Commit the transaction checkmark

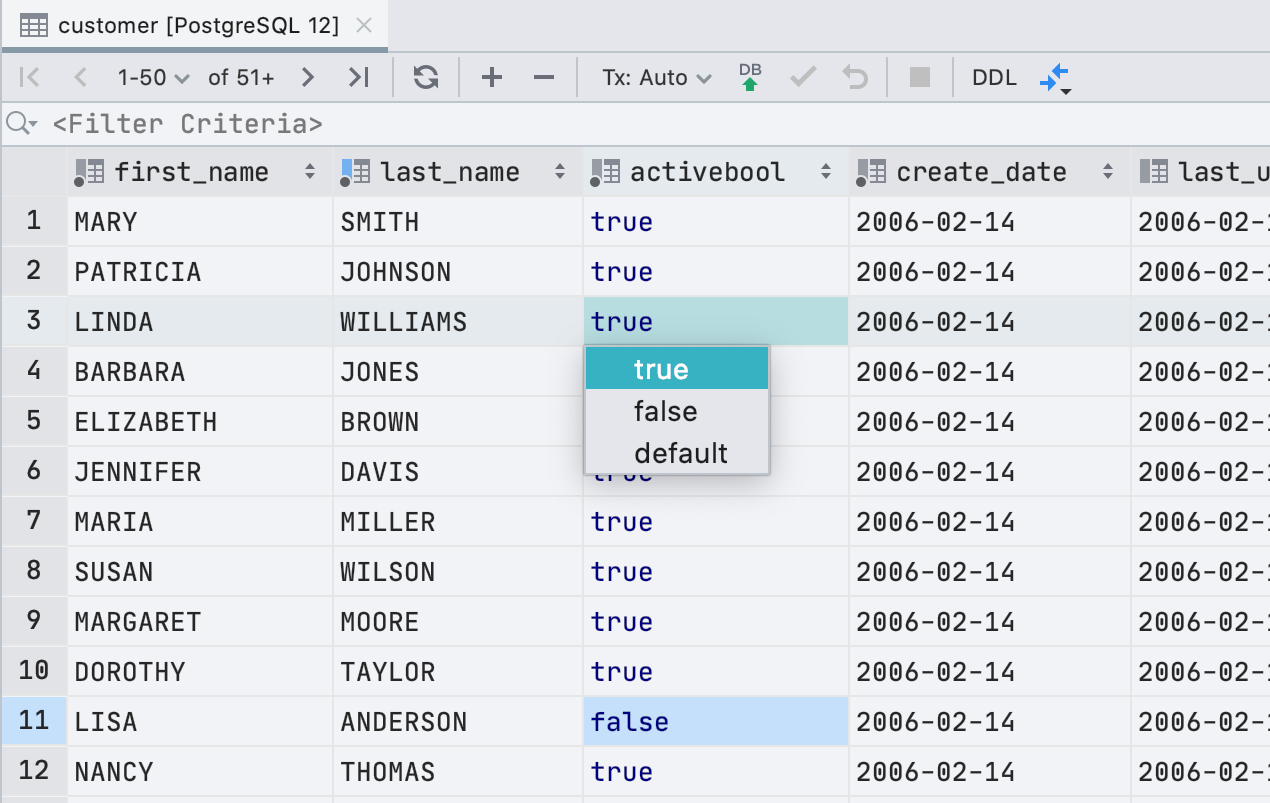[803, 77]
